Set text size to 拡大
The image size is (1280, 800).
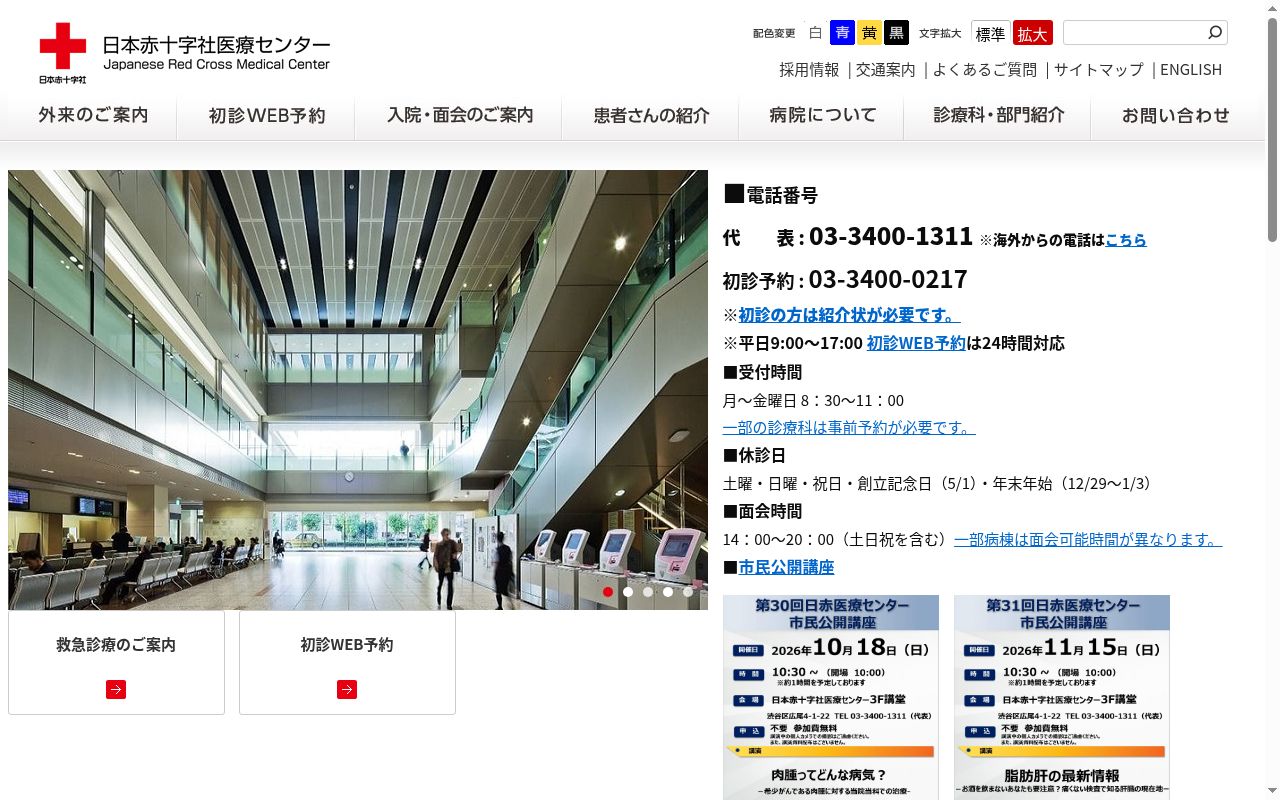[x=1032, y=34]
